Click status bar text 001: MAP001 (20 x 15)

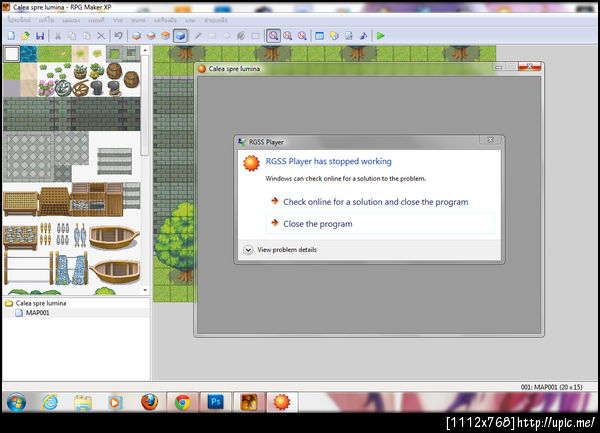point(551,387)
